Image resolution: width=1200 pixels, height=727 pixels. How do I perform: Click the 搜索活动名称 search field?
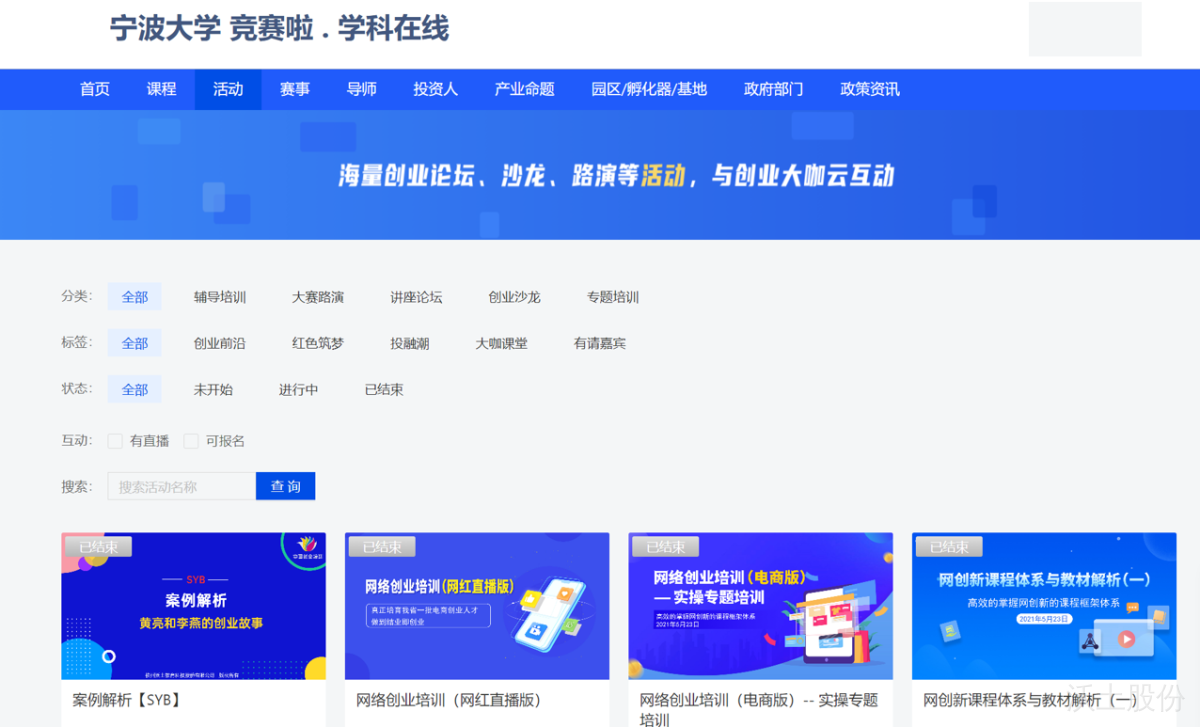[181, 486]
